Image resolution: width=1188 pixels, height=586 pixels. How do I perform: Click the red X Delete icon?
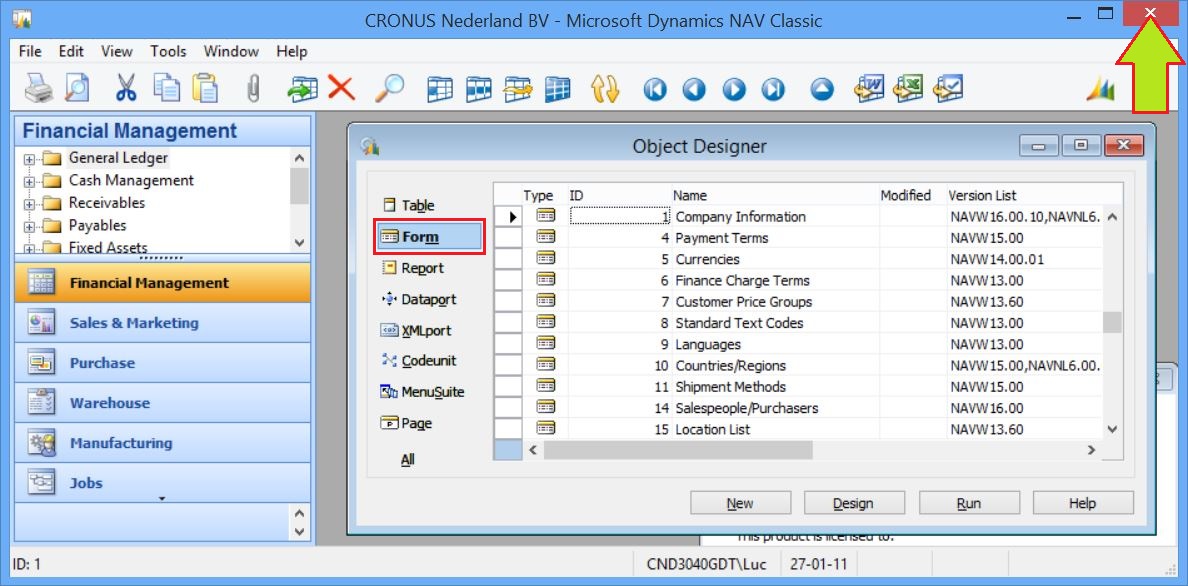point(342,88)
